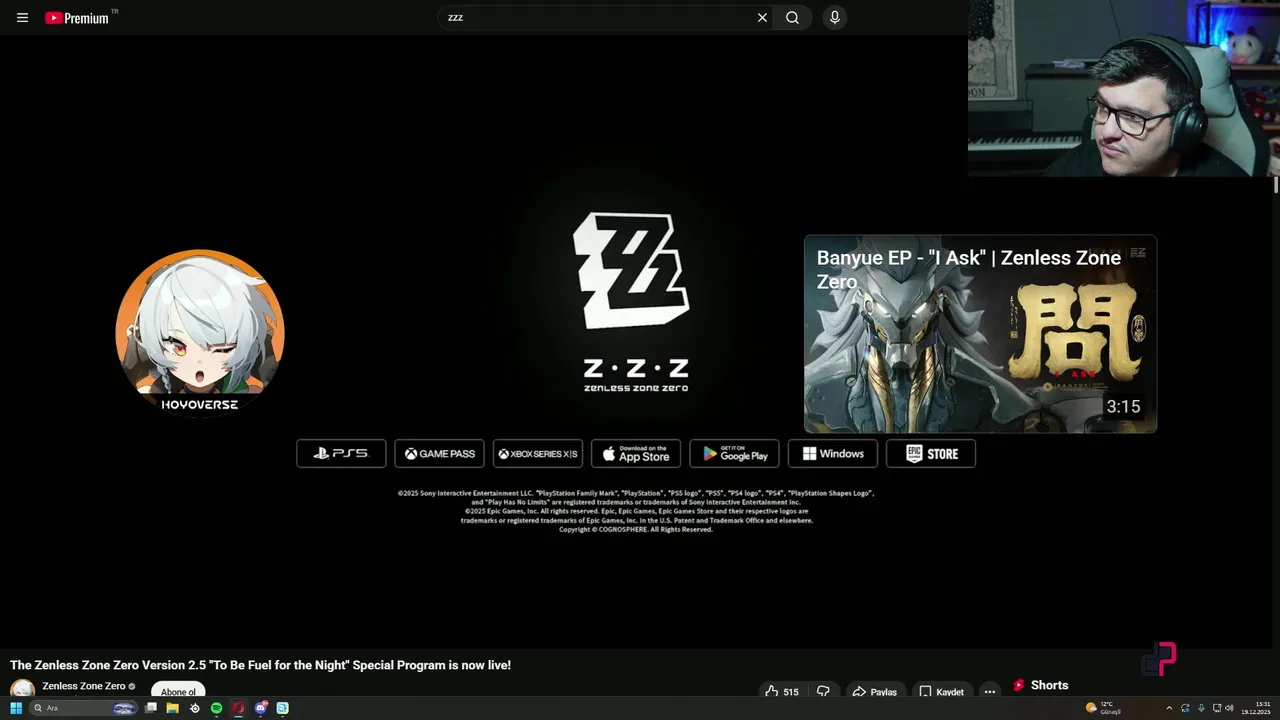The height and width of the screenshot is (720, 1280).
Task: Click the Epic Games Store badge
Action: (x=931, y=453)
